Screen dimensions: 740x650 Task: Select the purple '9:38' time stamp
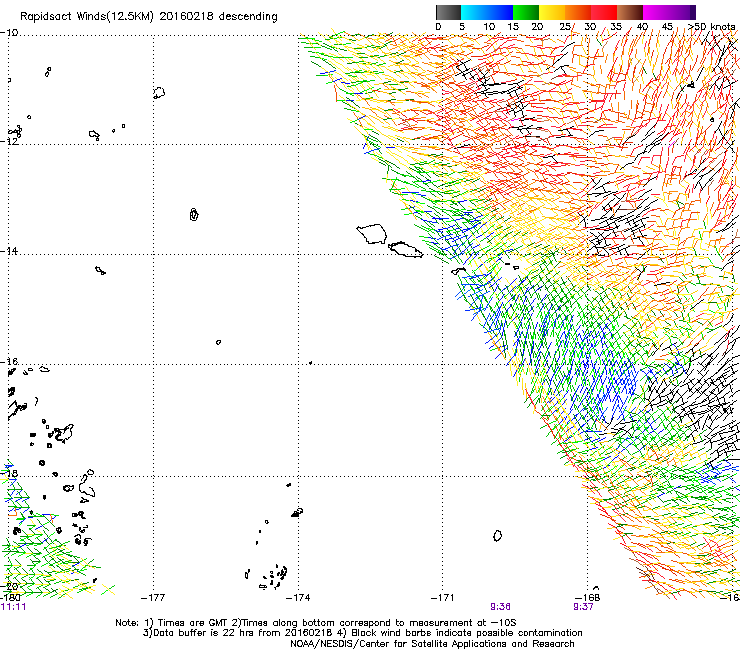coord(500,607)
